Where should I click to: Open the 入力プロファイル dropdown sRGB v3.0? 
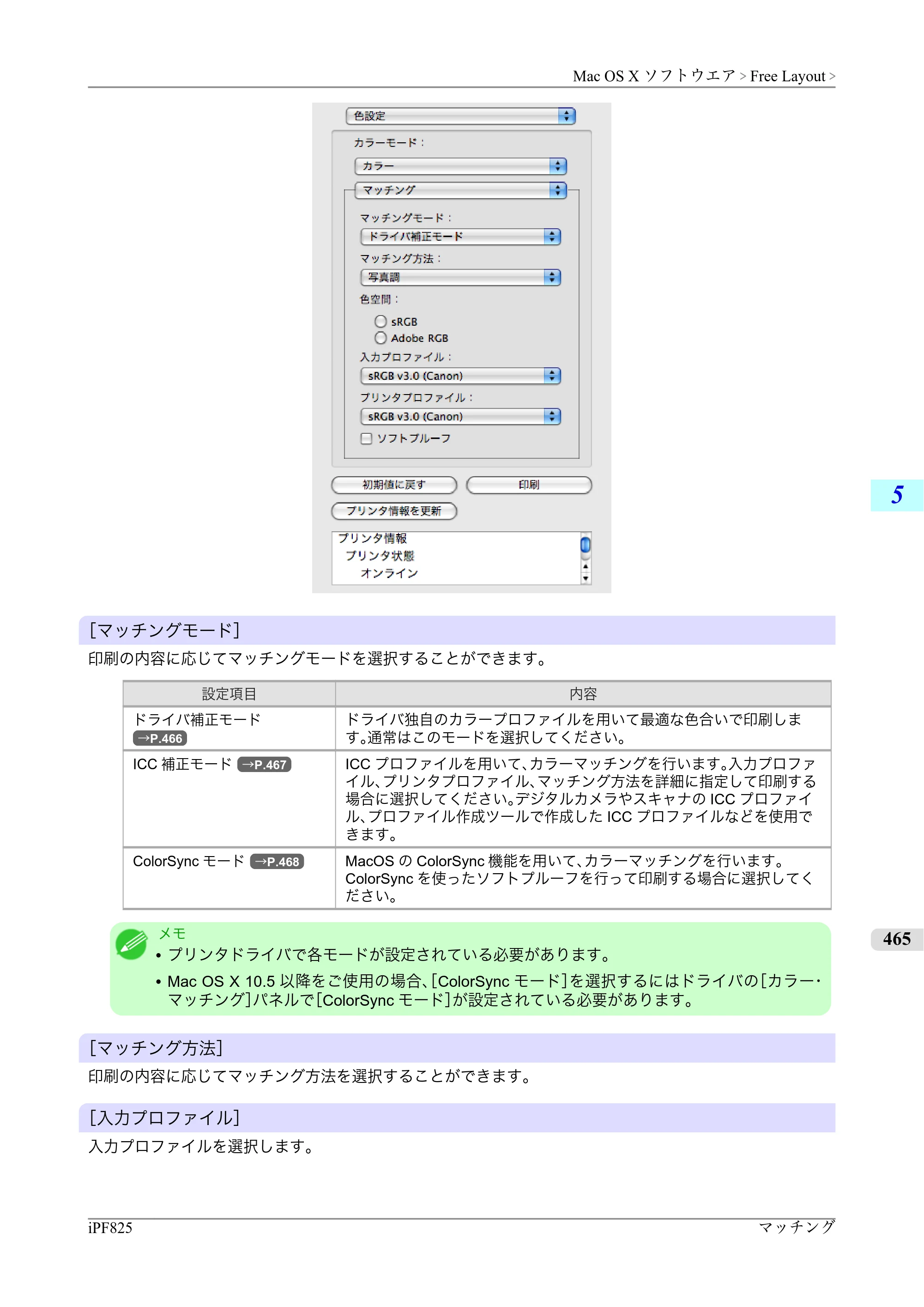click(460, 376)
